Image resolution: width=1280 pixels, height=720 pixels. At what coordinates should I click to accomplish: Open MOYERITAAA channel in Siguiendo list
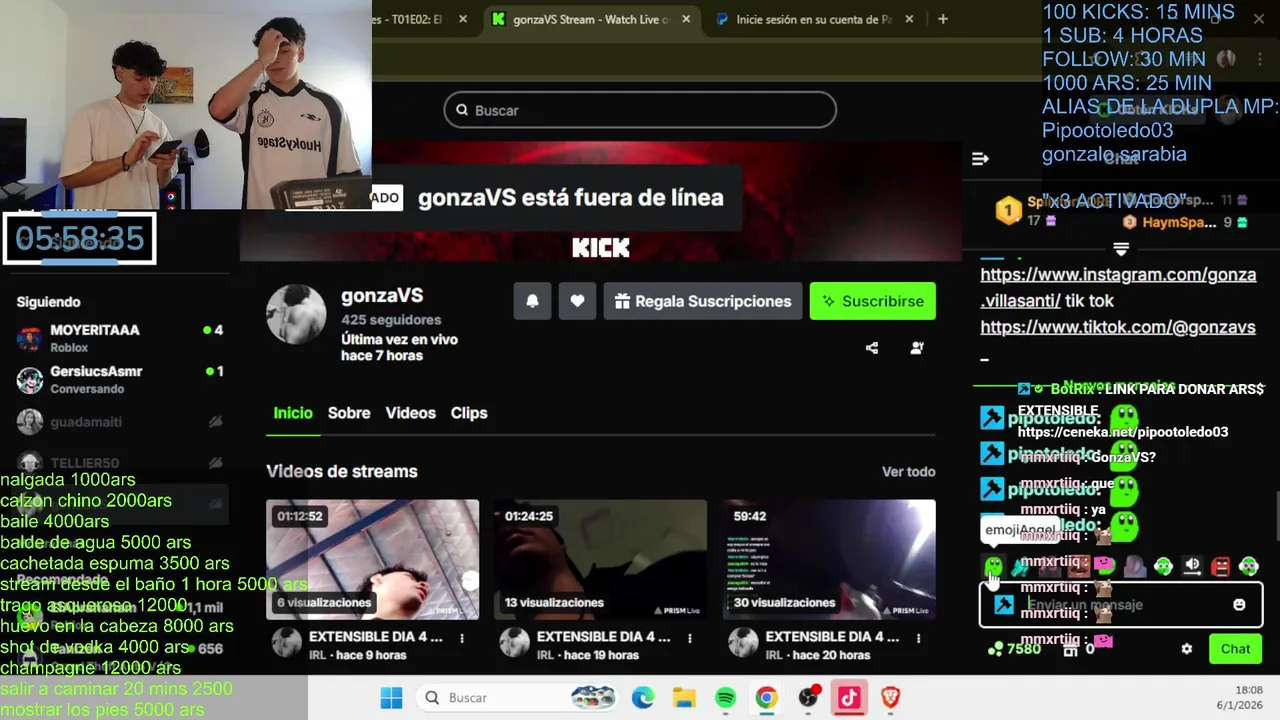pos(120,338)
